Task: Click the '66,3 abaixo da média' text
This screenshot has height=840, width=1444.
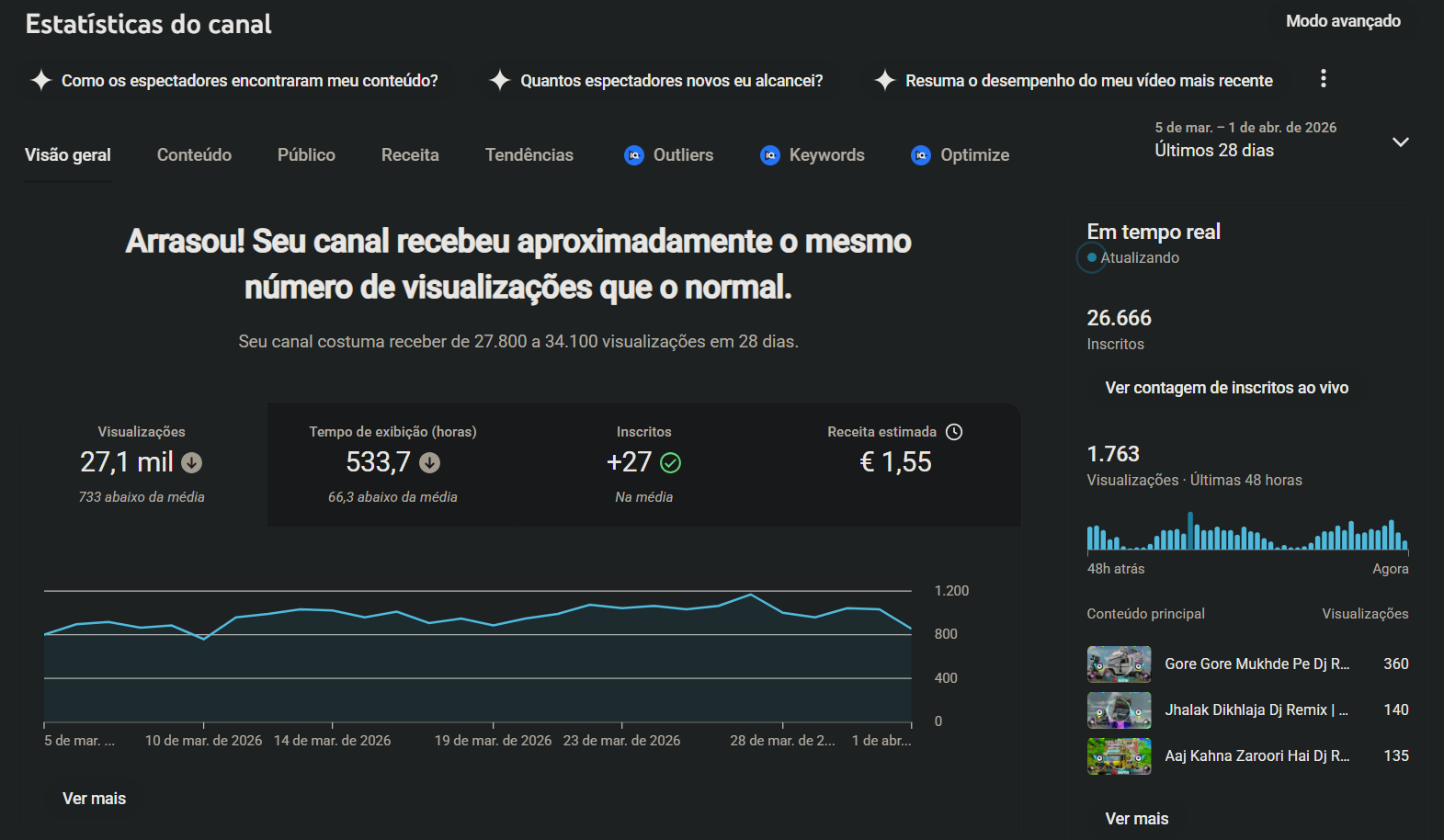Action: pyautogui.click(x=392, y=497)
